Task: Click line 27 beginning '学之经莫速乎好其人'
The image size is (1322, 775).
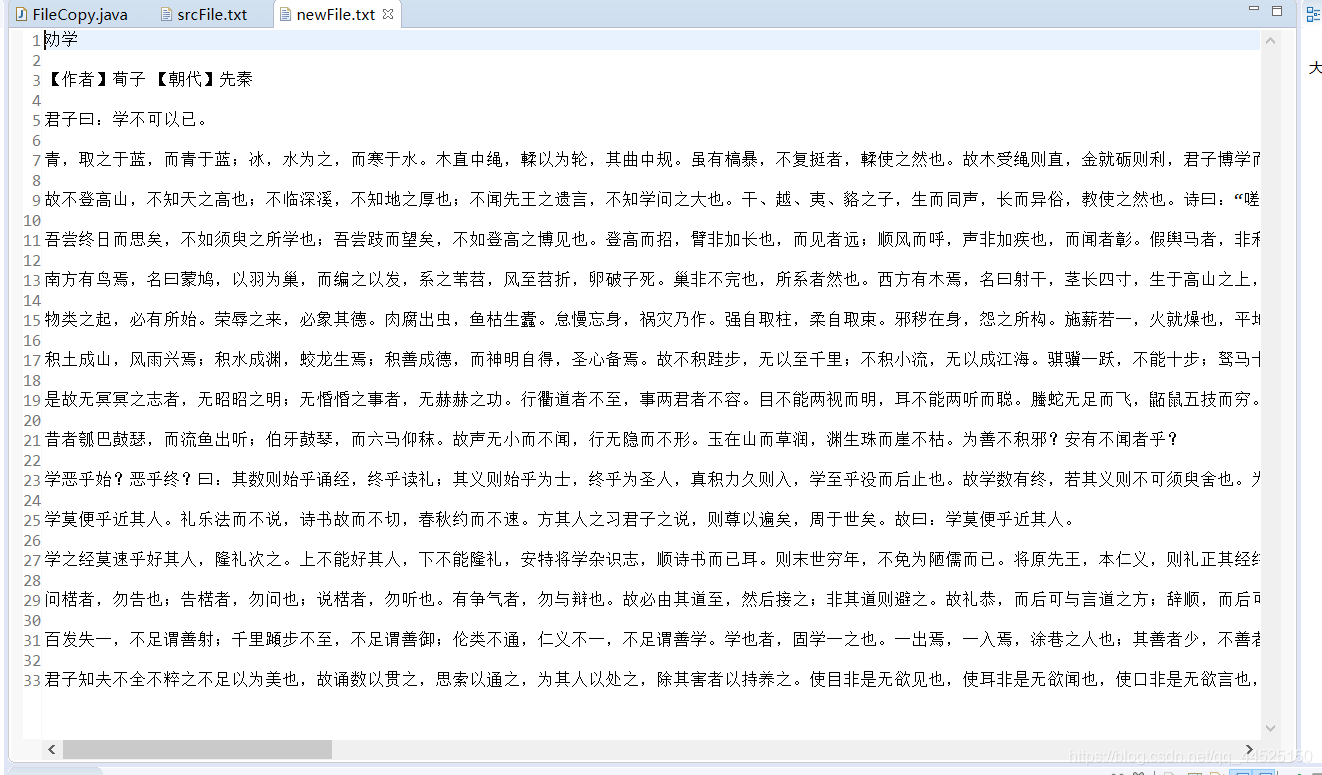Action: point(651,560)
